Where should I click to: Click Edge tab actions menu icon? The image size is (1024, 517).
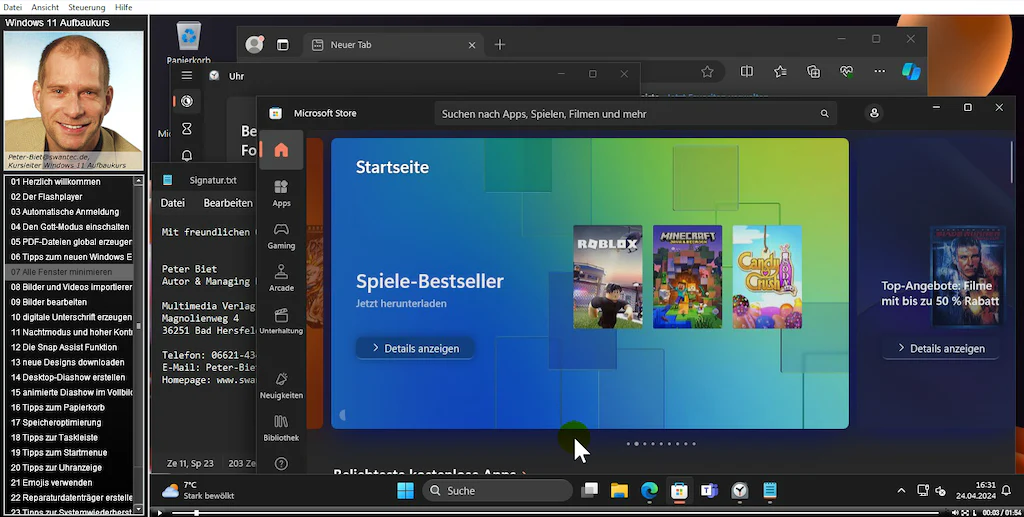[283, 45]
